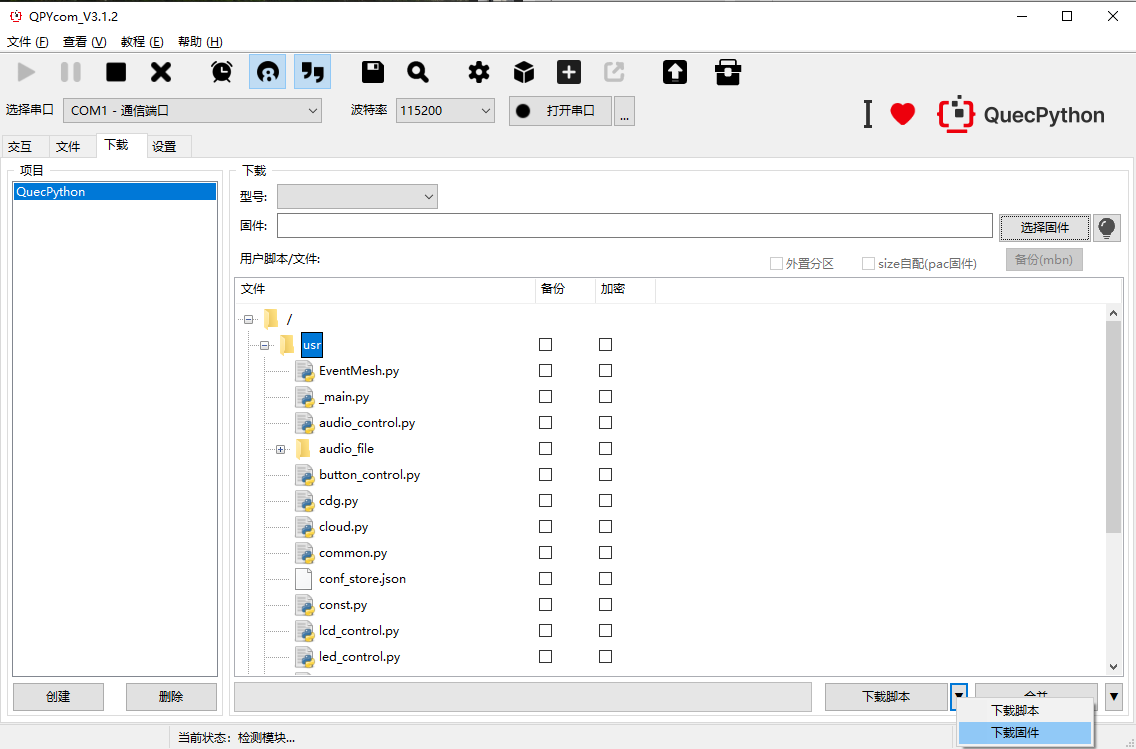Open the 教程 (E) menu
The height and width of the screenshot is (749, 1136).
point(142,42)
